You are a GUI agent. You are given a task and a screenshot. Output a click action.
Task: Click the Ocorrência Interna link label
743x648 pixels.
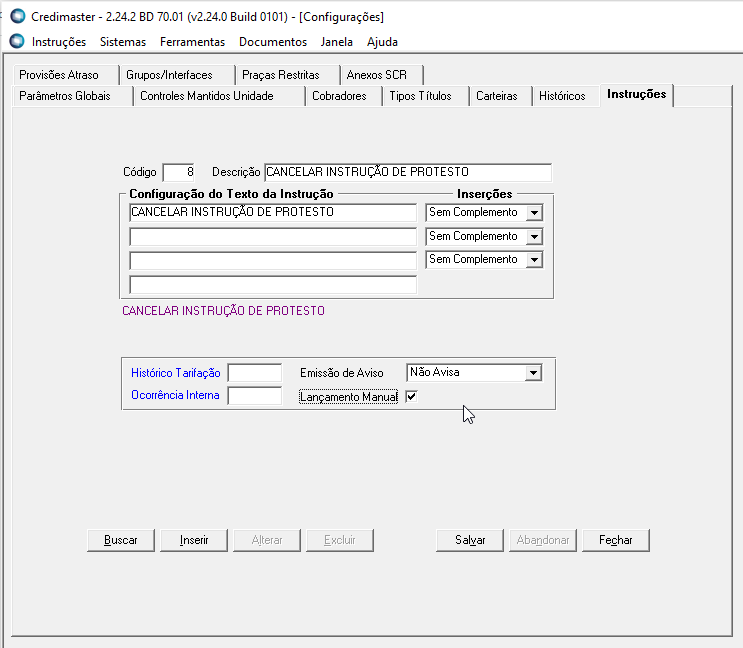pyautogui.click(x=175, y=395)
